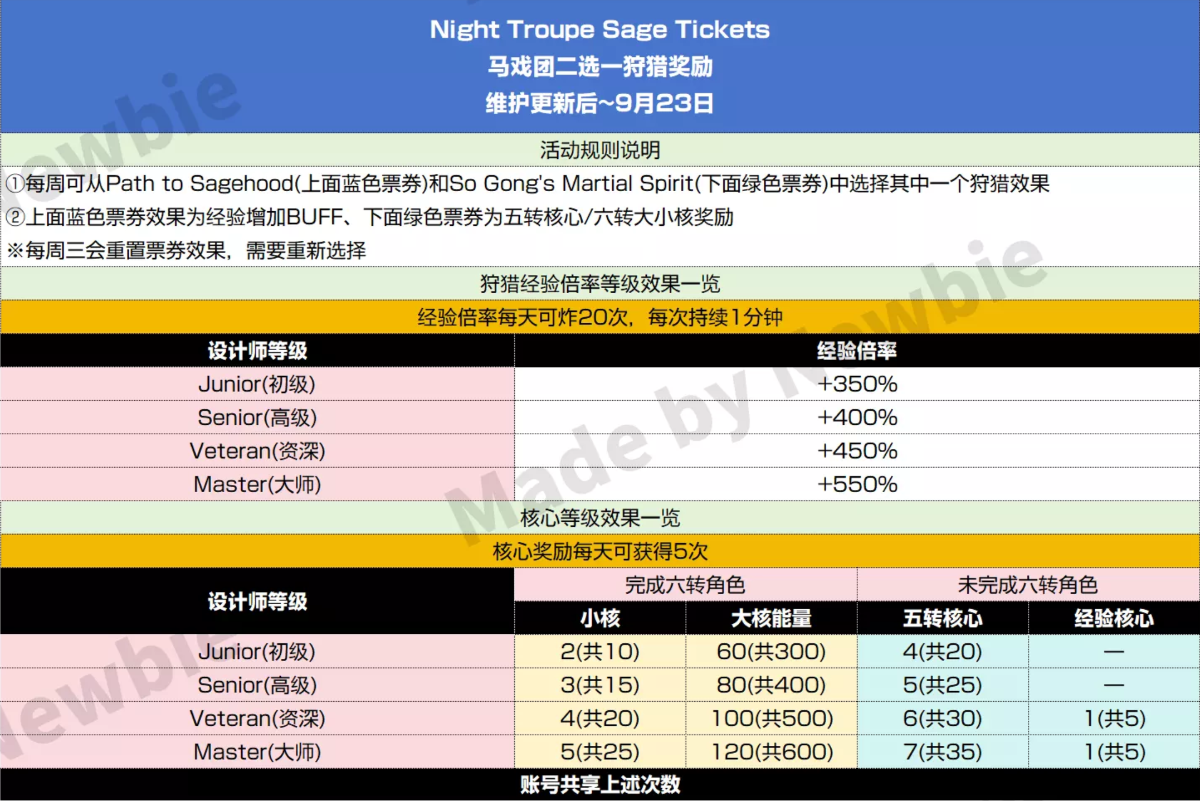Select the orange 经验倍率每天可炸20次 banner
The image size is (1200, 801).
600,317
